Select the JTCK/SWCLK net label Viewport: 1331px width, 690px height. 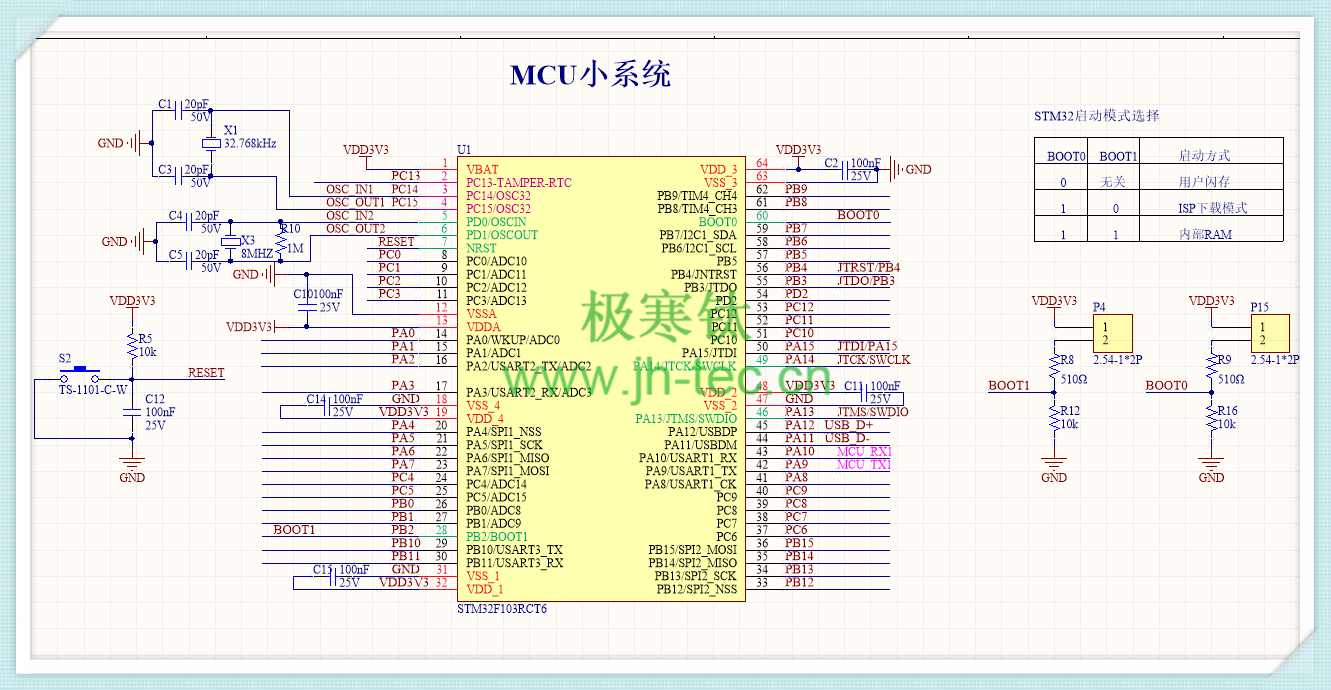point(873,359)
